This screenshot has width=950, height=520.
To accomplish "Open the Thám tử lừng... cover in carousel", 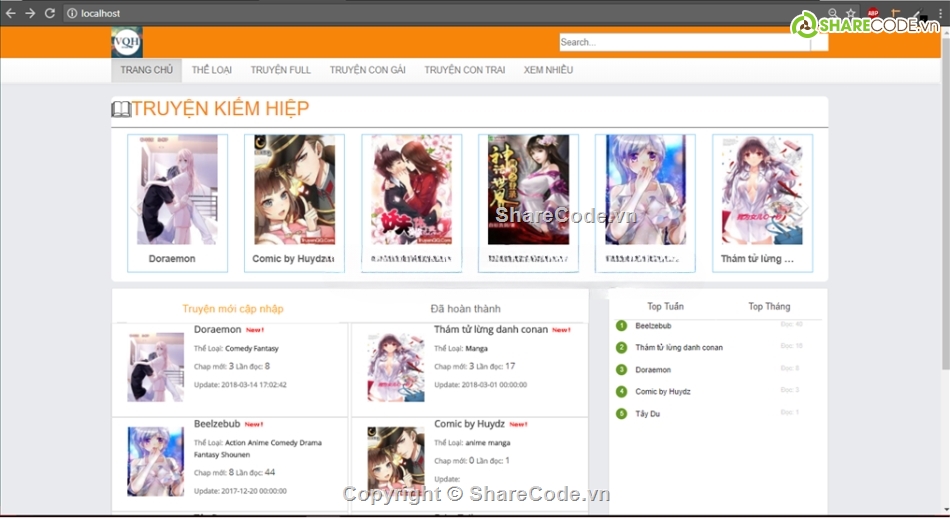I will coord(762,190).
